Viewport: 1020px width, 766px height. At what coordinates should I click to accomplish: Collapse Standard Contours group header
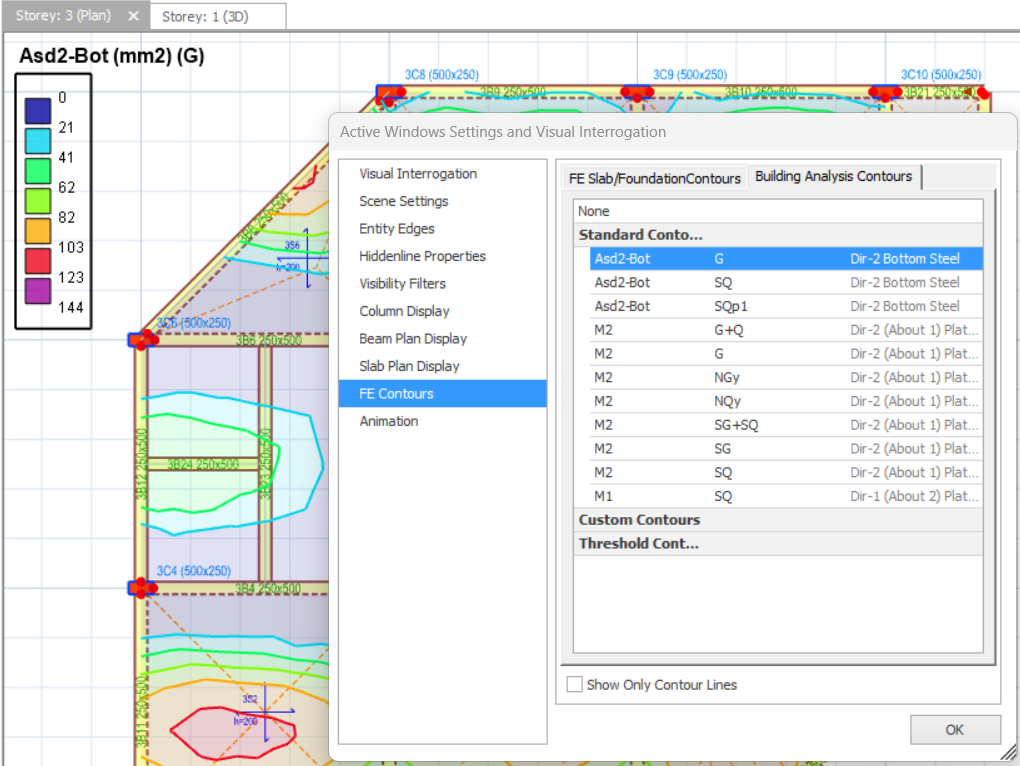[x=640, y=235]
